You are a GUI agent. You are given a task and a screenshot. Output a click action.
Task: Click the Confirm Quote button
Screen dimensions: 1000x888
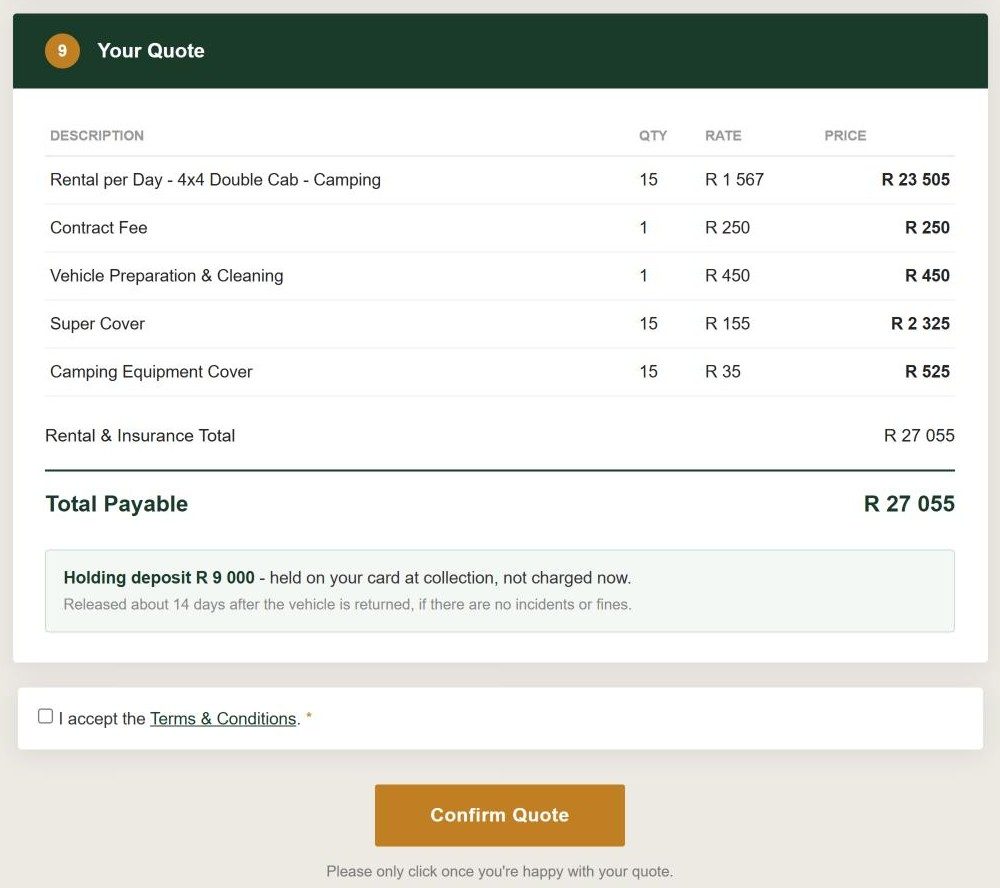tap(499, 815)
